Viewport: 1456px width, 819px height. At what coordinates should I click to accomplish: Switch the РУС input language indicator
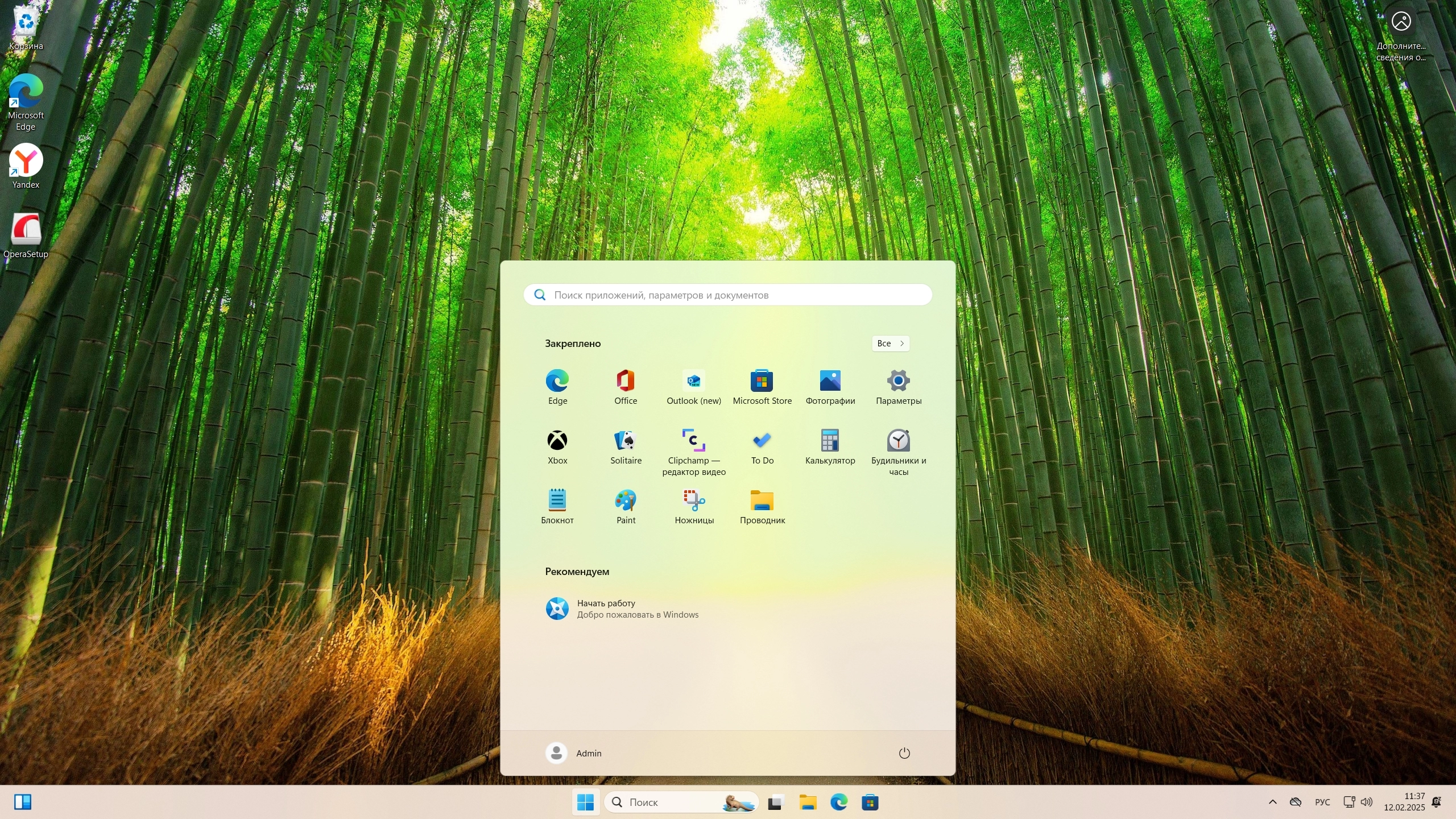(x=1322, y=802)
